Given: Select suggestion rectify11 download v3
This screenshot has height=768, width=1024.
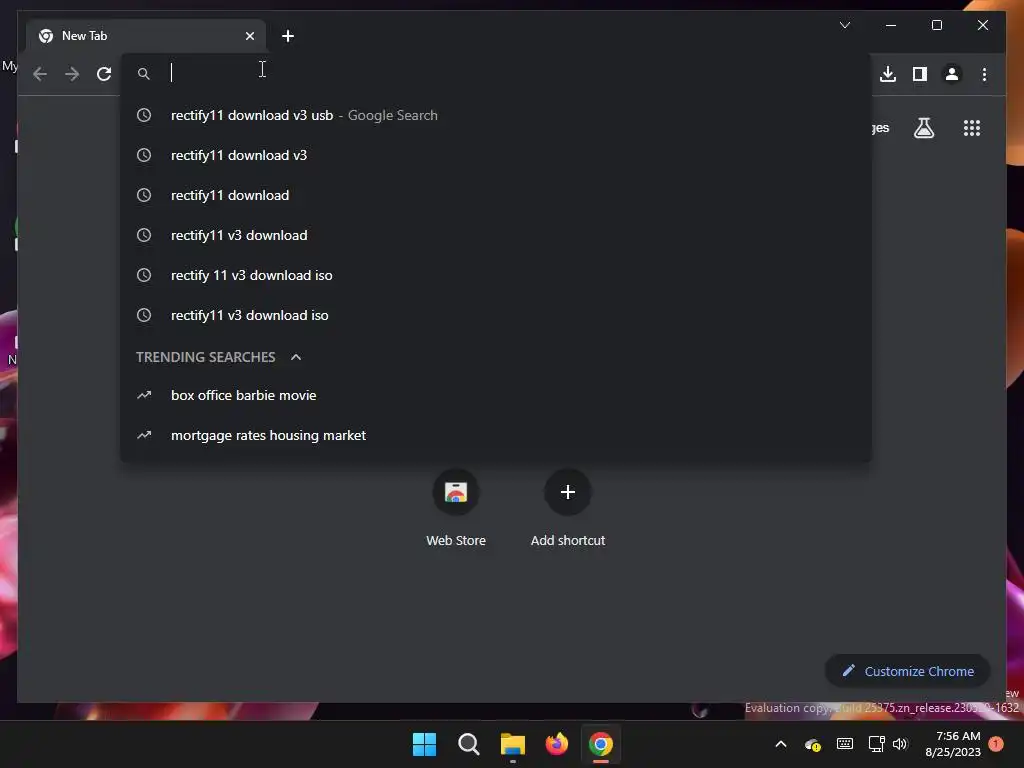Looking at the screenshot, I should 496,155.
